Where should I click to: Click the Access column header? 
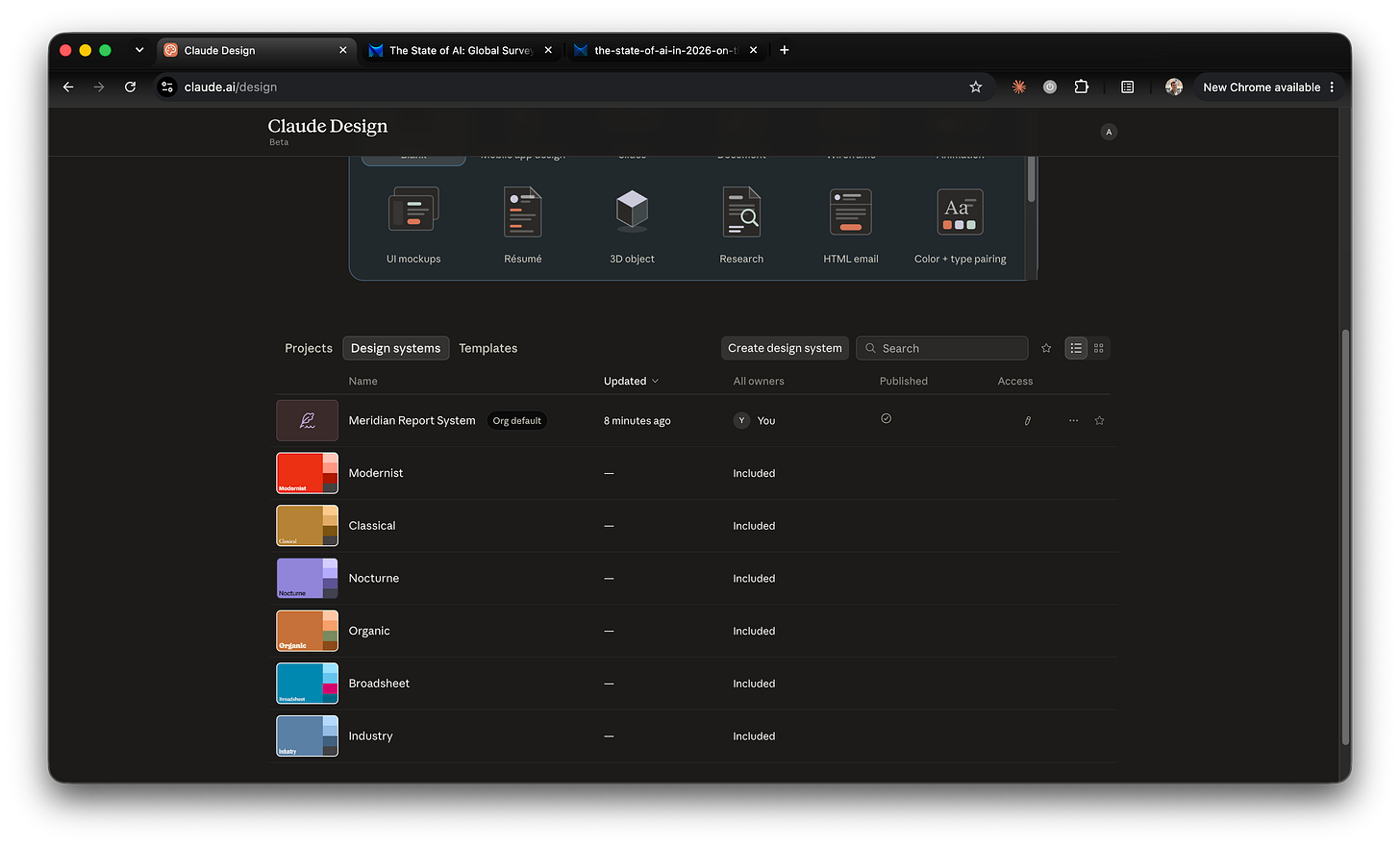click(1015, 381)
